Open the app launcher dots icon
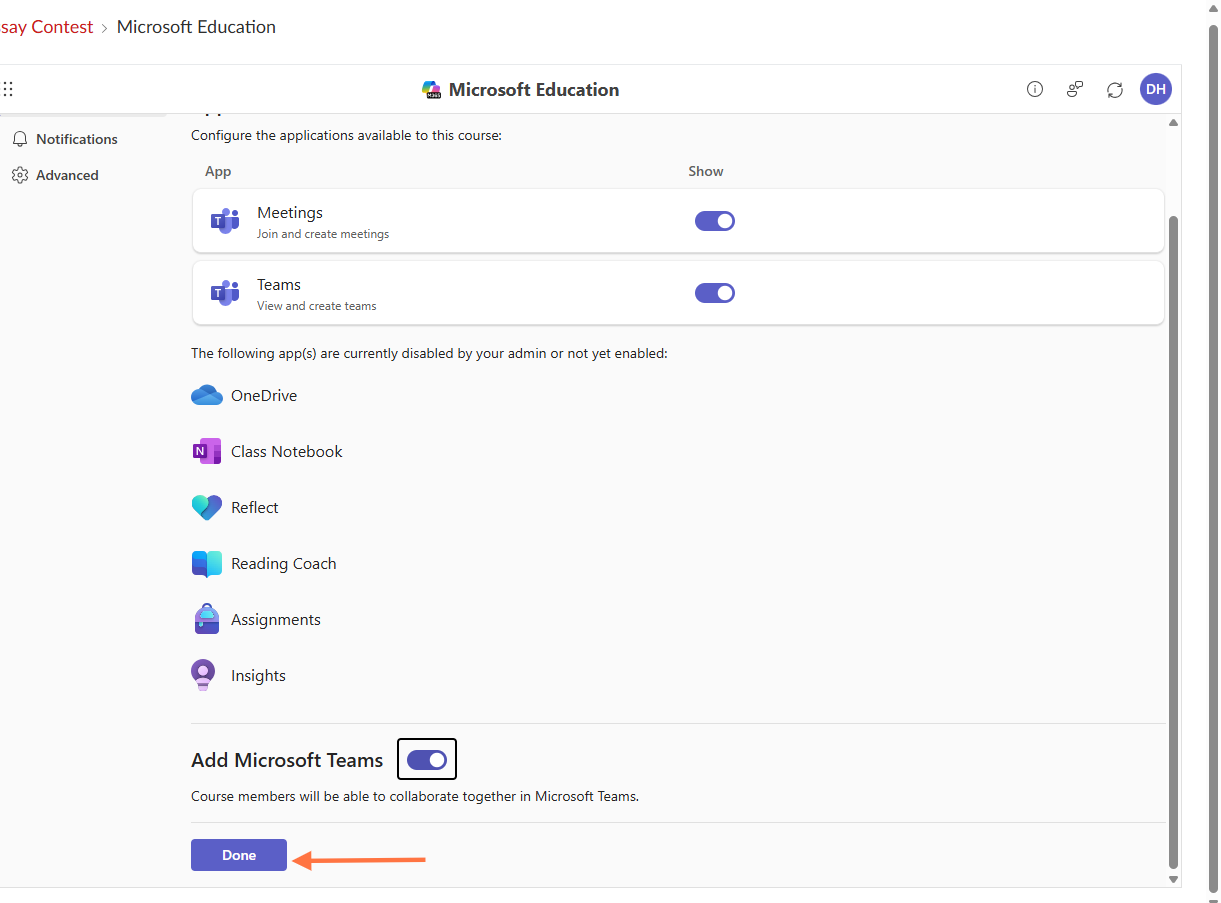Image resolution: width=1221 pixels, height=903 pixels. pos(8,89)
